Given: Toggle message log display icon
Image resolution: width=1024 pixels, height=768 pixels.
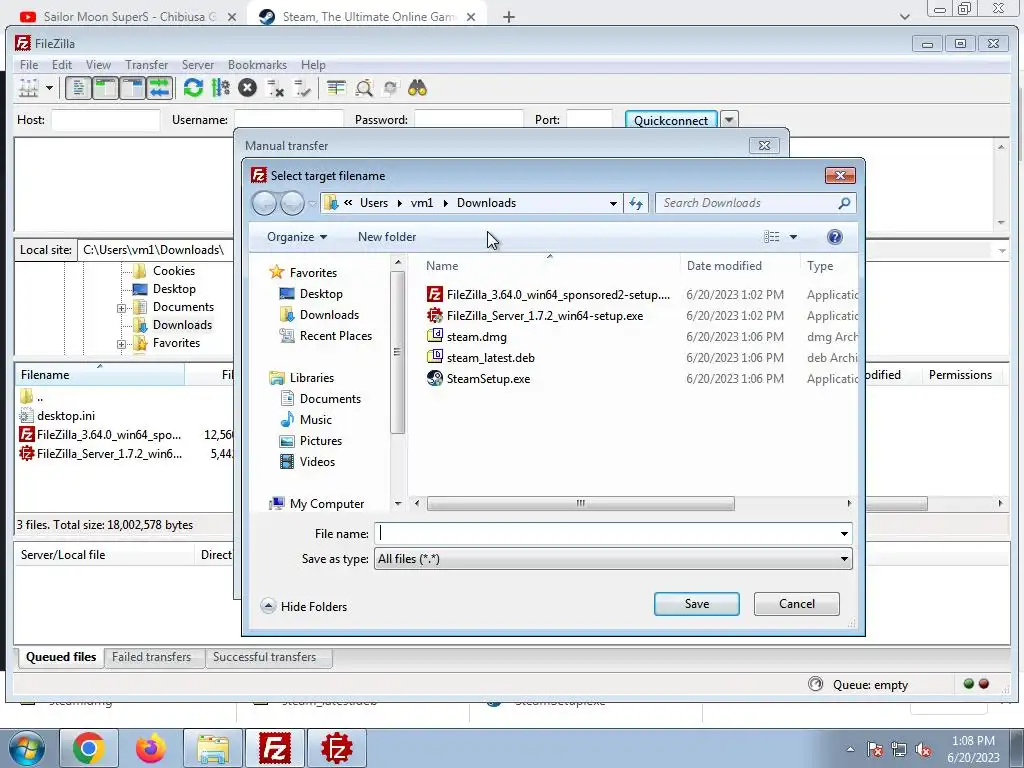Looking at the screenshot, I should 78,88.
